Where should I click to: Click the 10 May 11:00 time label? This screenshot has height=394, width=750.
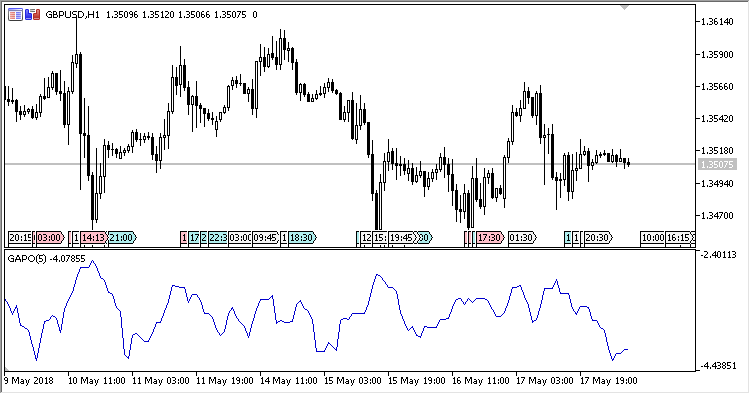pyautogui.click(x=97, y=381)
